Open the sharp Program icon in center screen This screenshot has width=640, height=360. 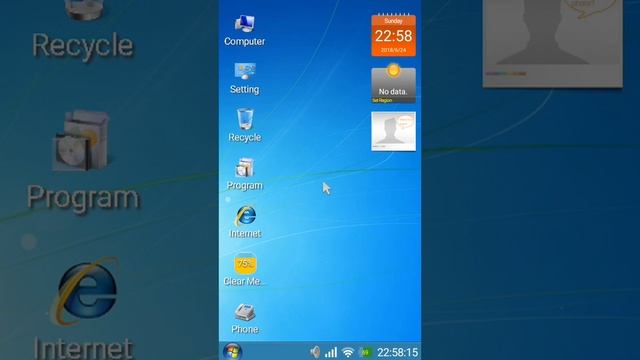244,174
